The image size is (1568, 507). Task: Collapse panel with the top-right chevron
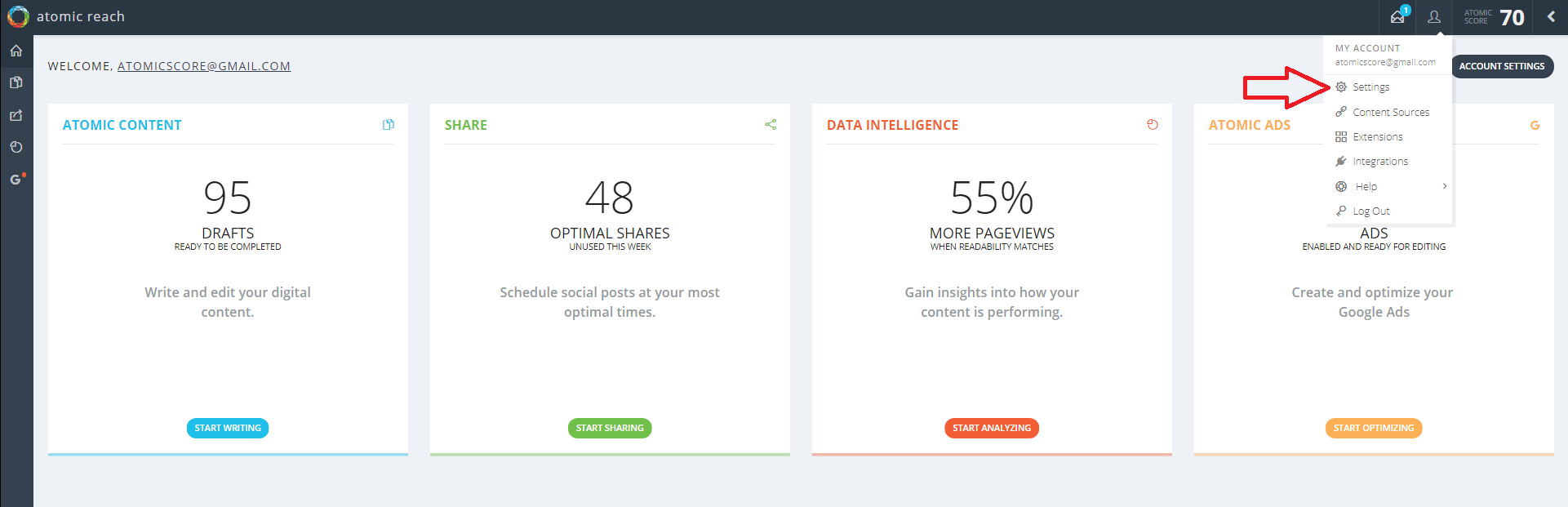pyautogui.click(x=1551, y=16)
